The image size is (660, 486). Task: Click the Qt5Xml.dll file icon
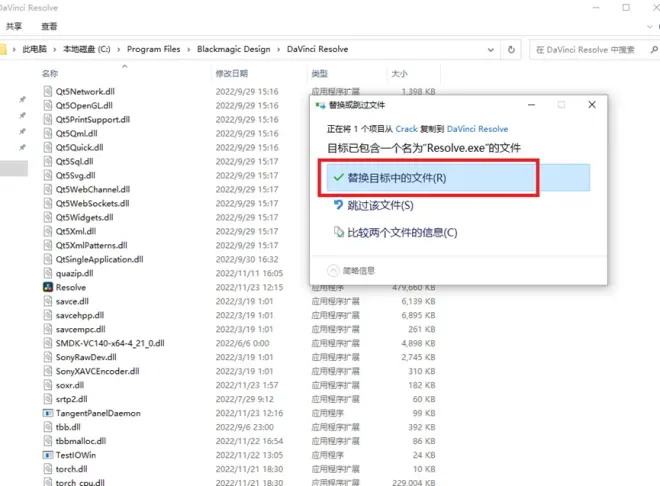(x=48, y=231)
